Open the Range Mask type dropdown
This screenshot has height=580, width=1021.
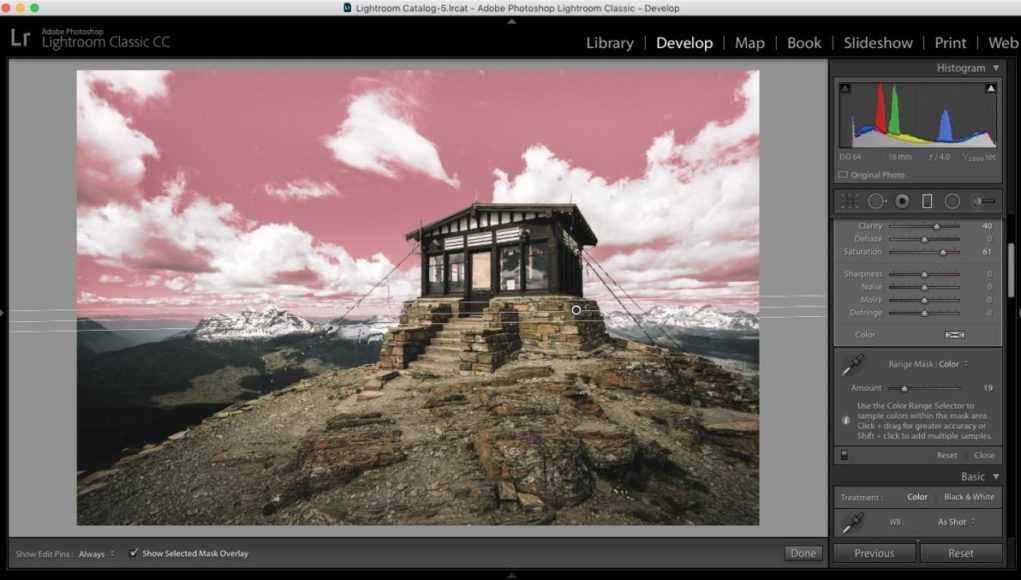(x=953, y=364)
